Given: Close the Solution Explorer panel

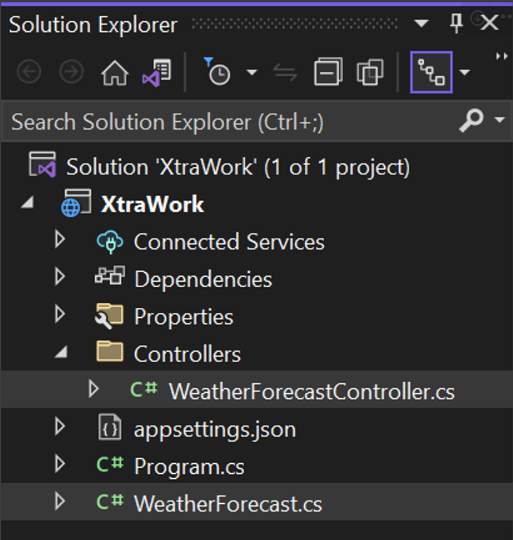Looking at the screenshot, I should click(x=490, y=23).
